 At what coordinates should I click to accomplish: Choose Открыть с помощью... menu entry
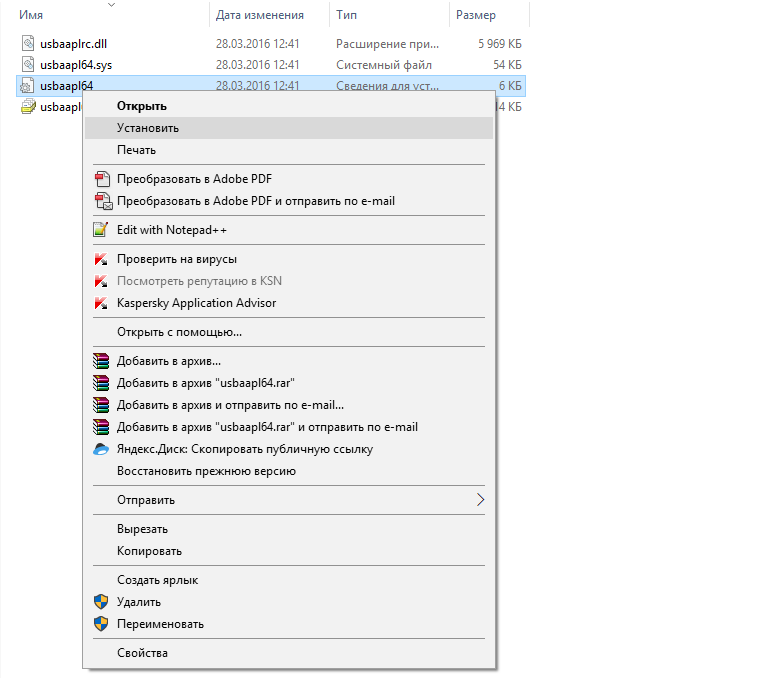tap(179, 332)
